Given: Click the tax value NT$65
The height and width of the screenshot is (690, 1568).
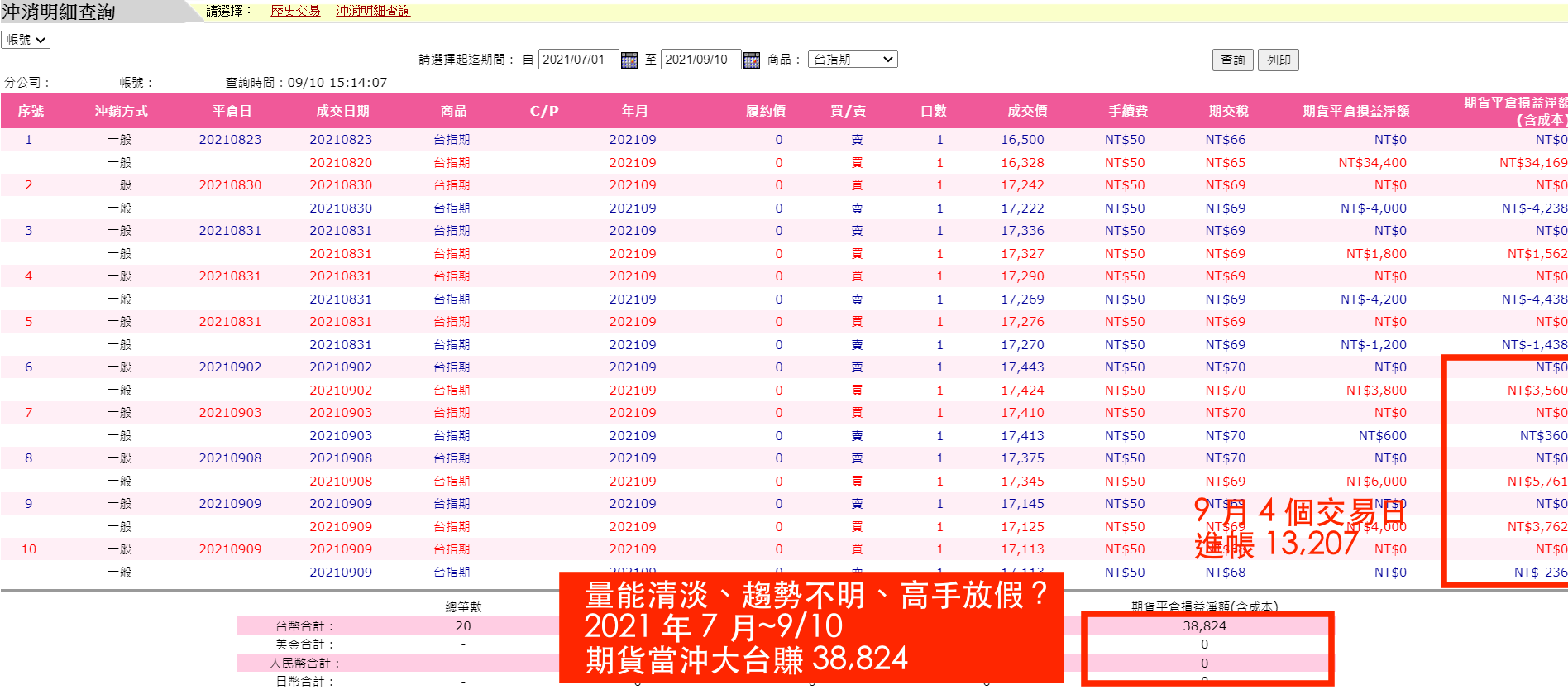Looking at the screenshot, I should (1225, 163).
